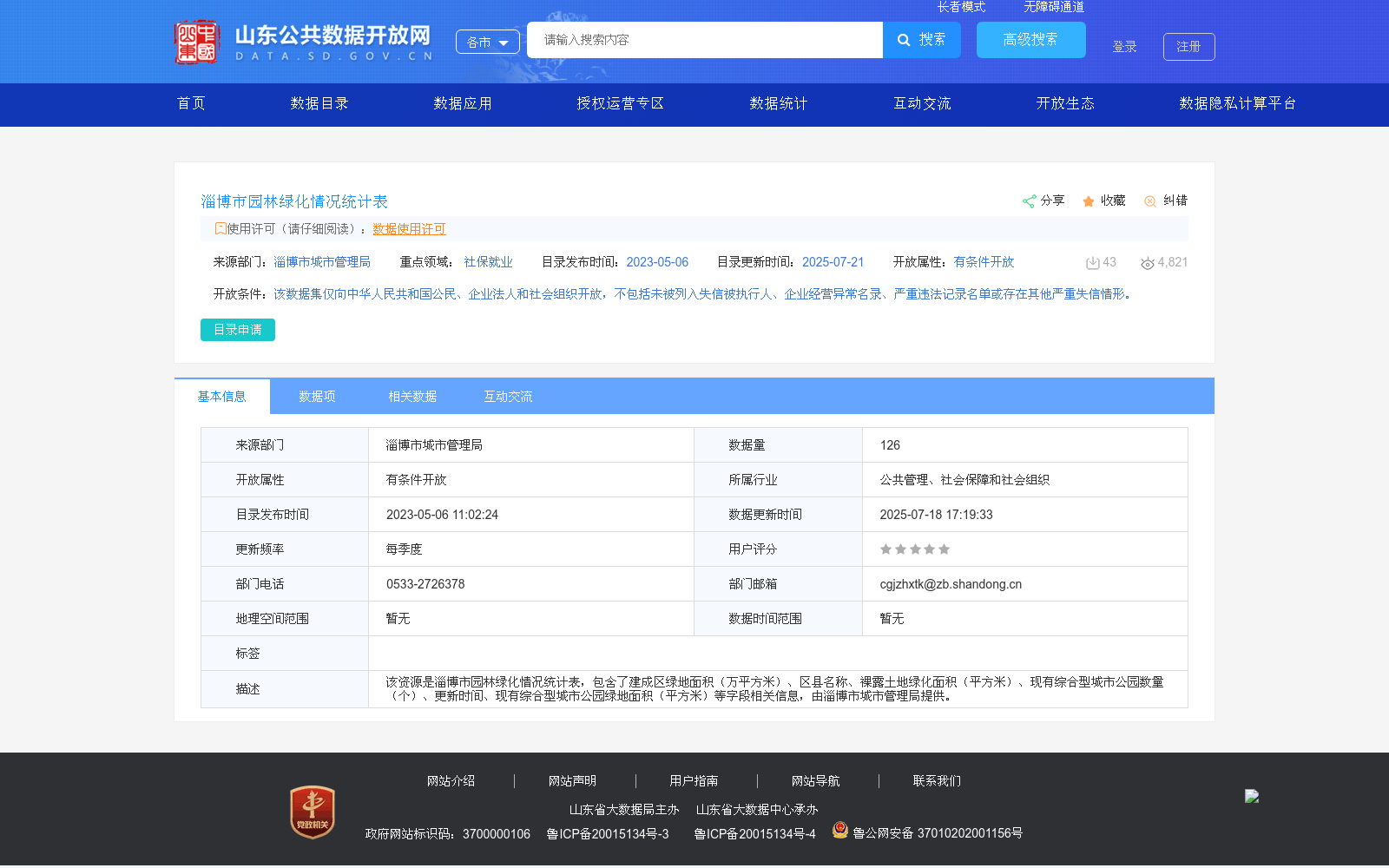Image resolution: width=1389 pixels, height=868 pixels.
Task: Click the license flag icon before 使用许可
Action: coord(221,229)
